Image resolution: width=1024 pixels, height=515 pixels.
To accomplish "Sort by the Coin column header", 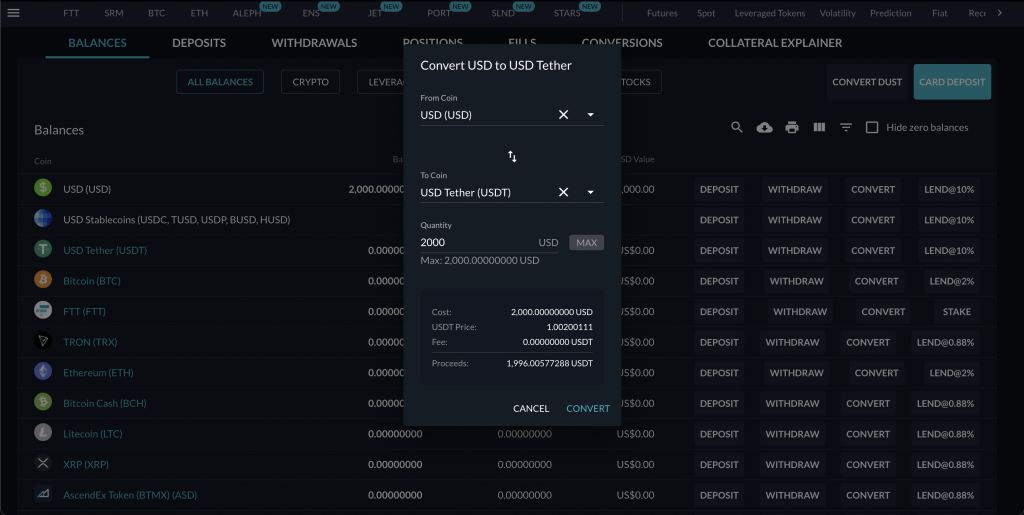I will pos(42,161).
